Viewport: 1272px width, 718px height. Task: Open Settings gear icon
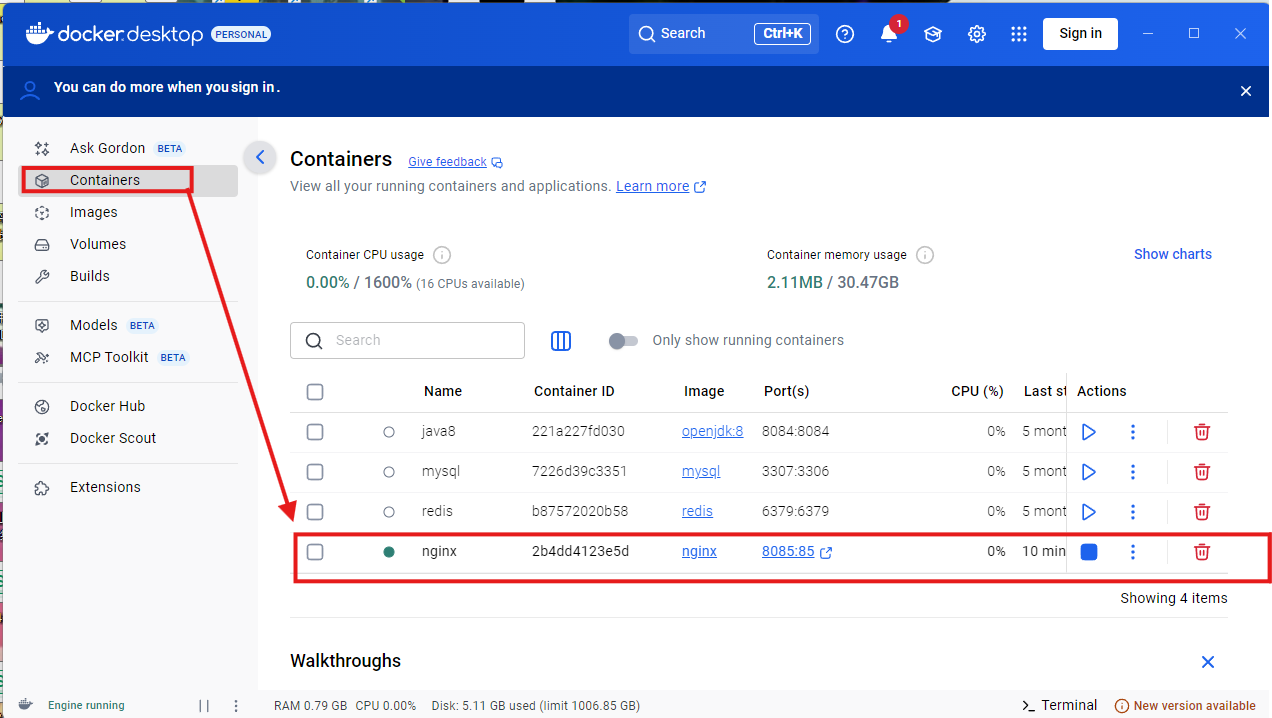[977, 34]
